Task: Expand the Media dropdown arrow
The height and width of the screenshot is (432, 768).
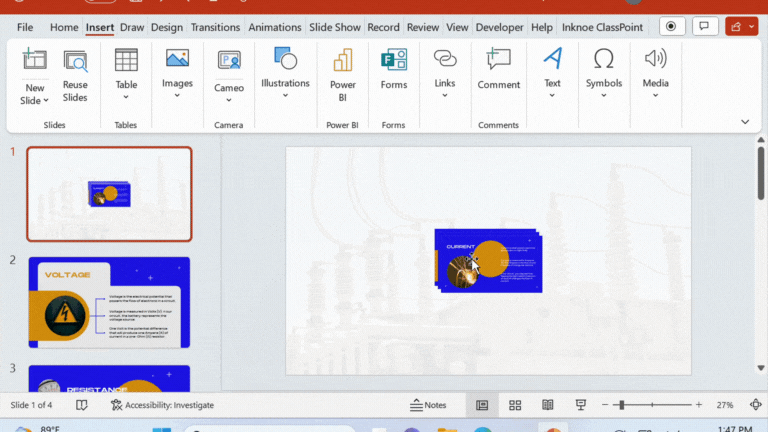Action: click(x=655, y=96)
